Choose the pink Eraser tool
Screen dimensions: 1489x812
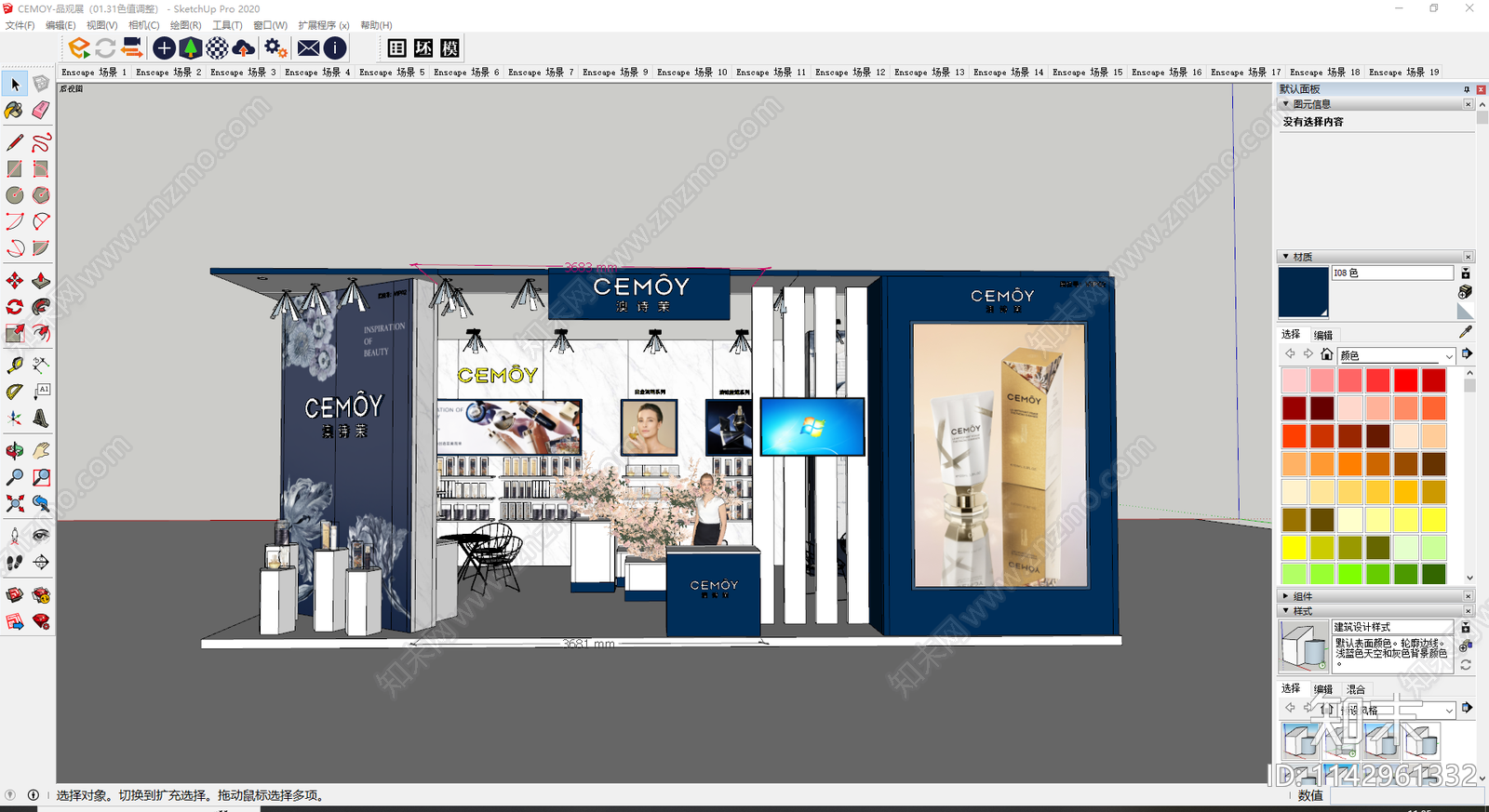tap(41, 111)
